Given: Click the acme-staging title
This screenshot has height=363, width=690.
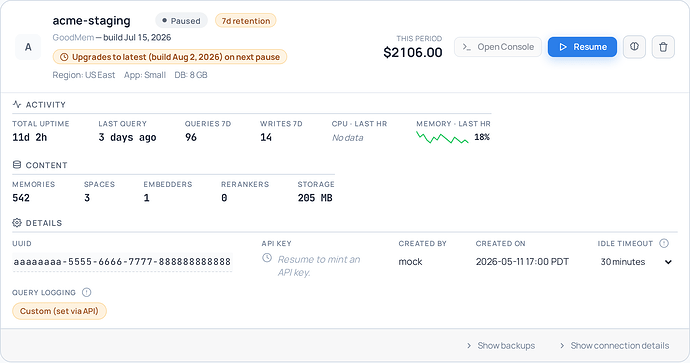Looking at the screenshot, I should pos(92,21).
